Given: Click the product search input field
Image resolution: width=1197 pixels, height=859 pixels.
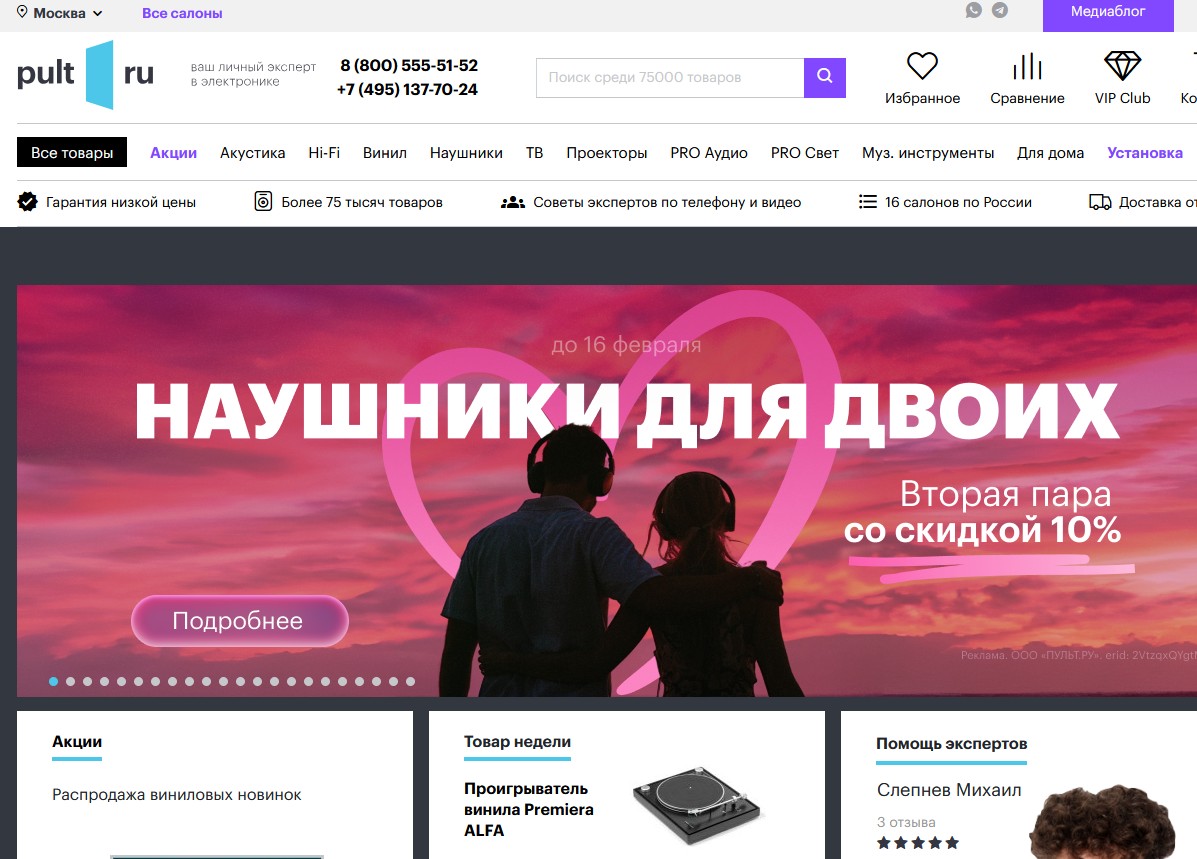Looking at the screenshot, I should [670, 77].
